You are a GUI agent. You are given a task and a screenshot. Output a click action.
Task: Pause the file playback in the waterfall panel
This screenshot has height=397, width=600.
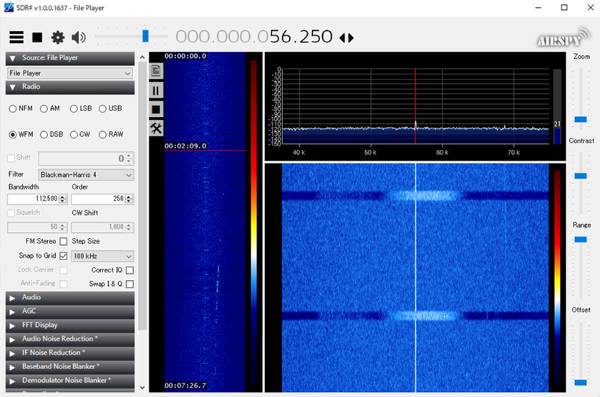(156, 90)
